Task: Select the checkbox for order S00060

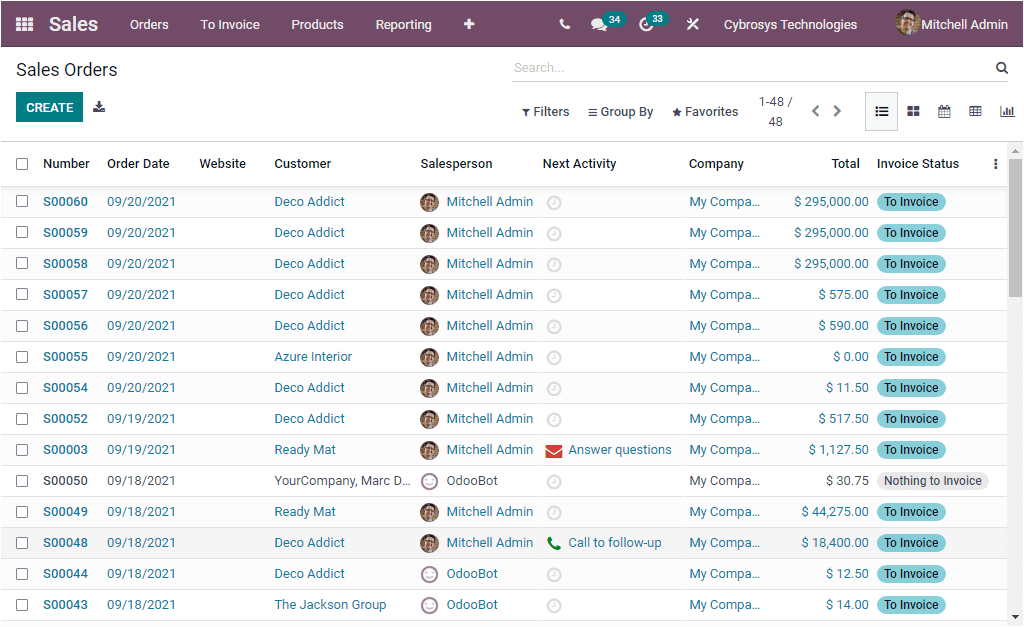Action: [x=22, y=201]
